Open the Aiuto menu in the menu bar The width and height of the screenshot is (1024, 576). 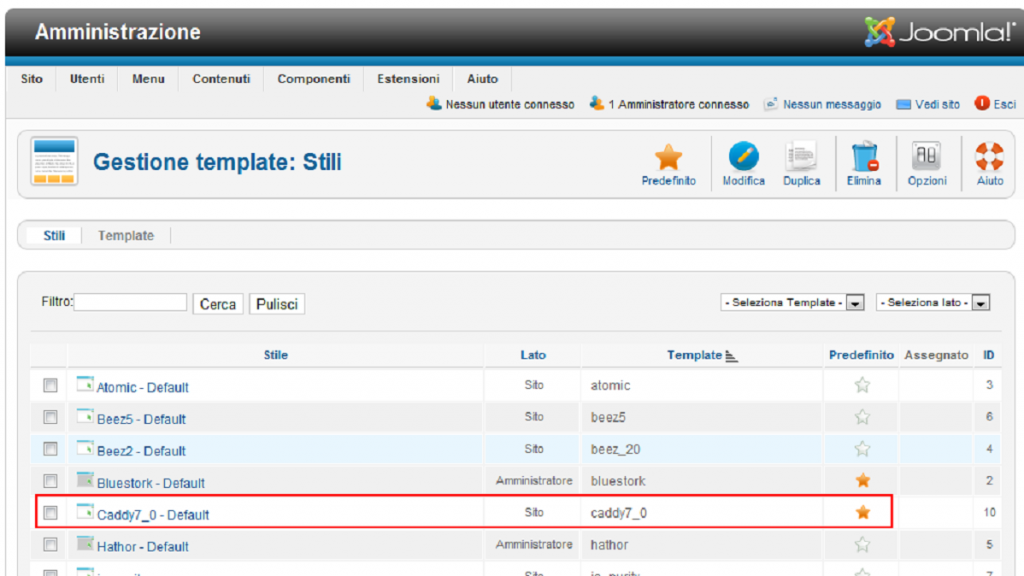pos(482,79)
